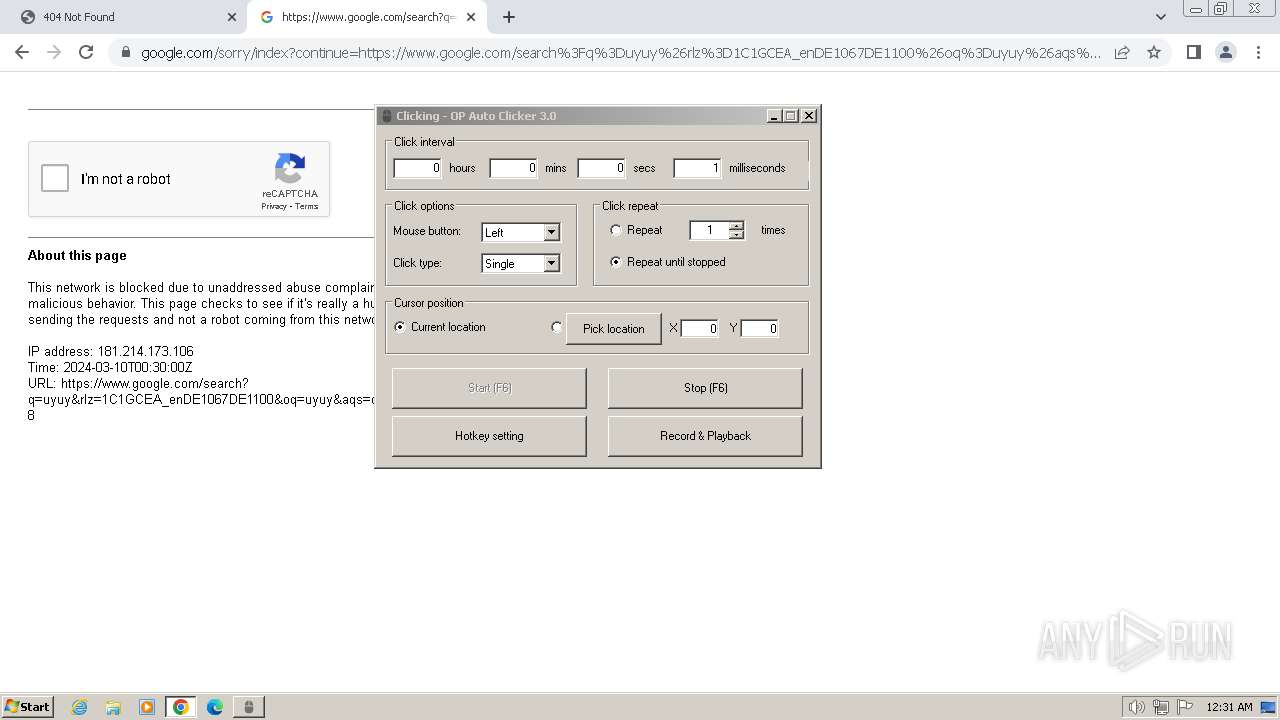
Task: Increase repeat count with up arrow
Action: click(737, 225)
